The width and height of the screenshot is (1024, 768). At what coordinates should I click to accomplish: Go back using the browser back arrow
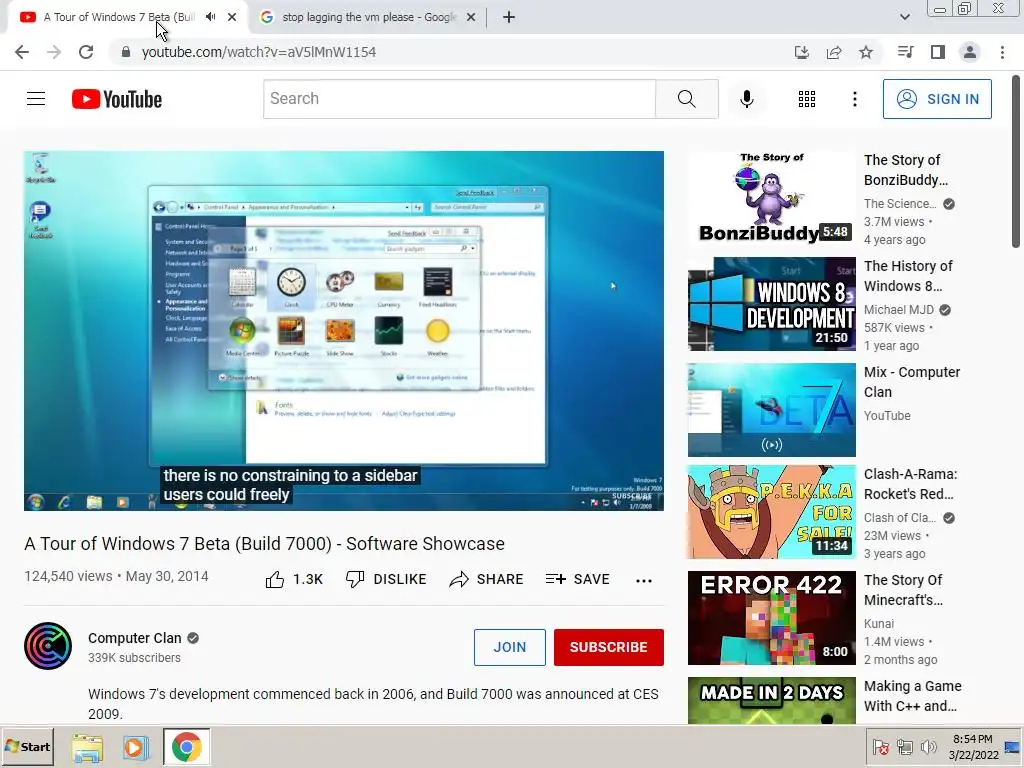point(22,52)
